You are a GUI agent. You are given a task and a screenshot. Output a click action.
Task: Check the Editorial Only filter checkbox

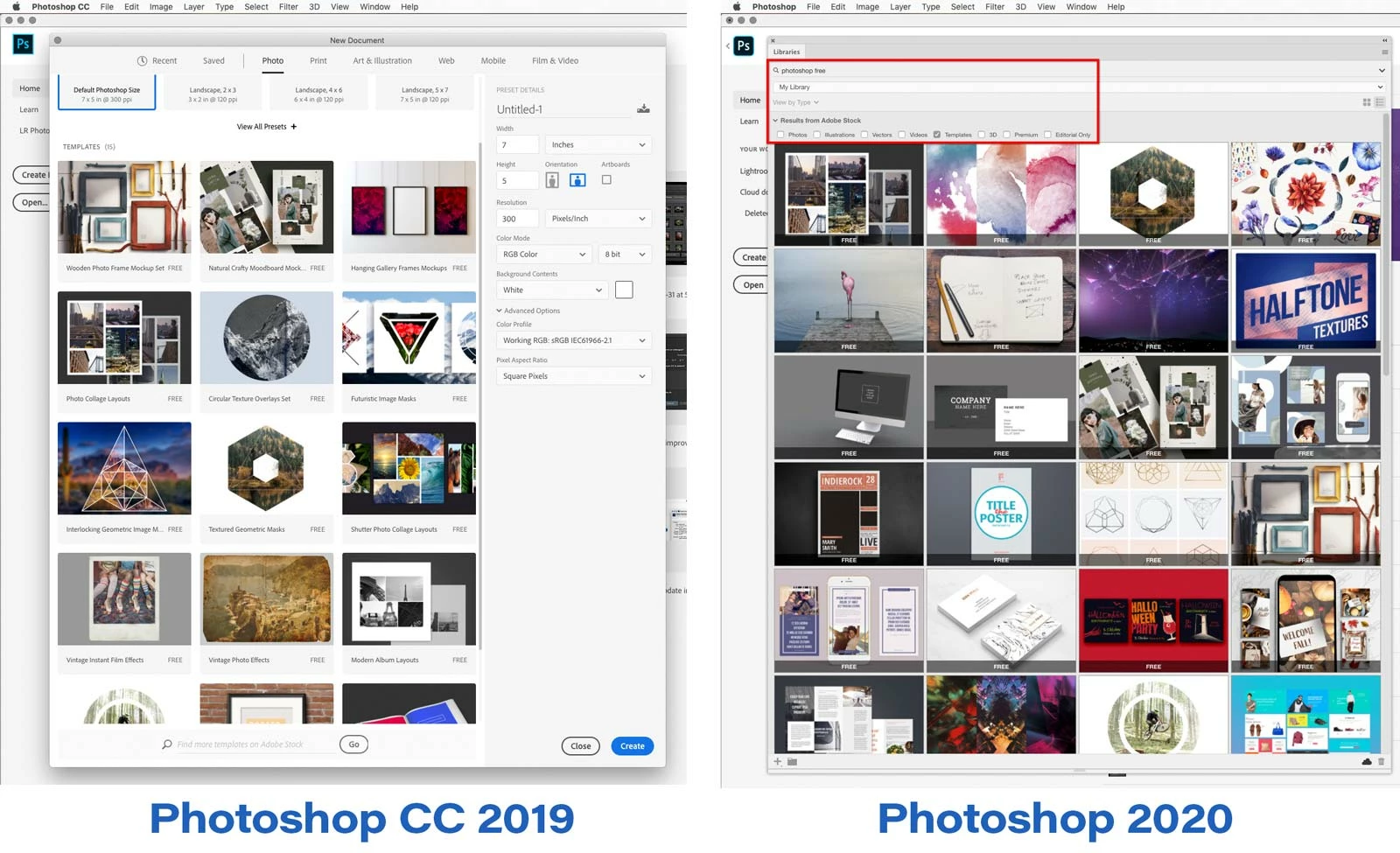1047,135
